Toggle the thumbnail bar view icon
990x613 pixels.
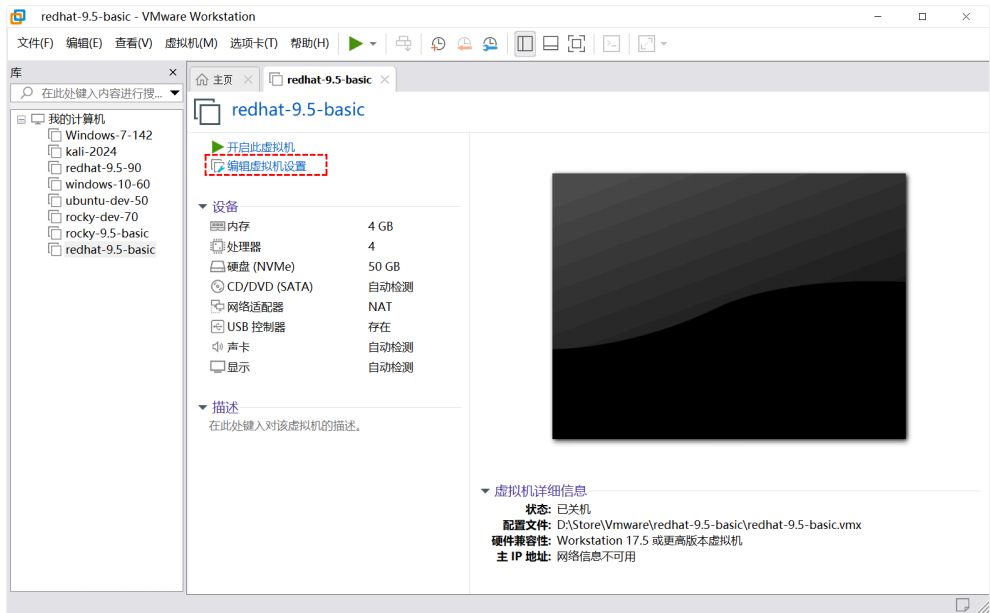click(551, 44)
